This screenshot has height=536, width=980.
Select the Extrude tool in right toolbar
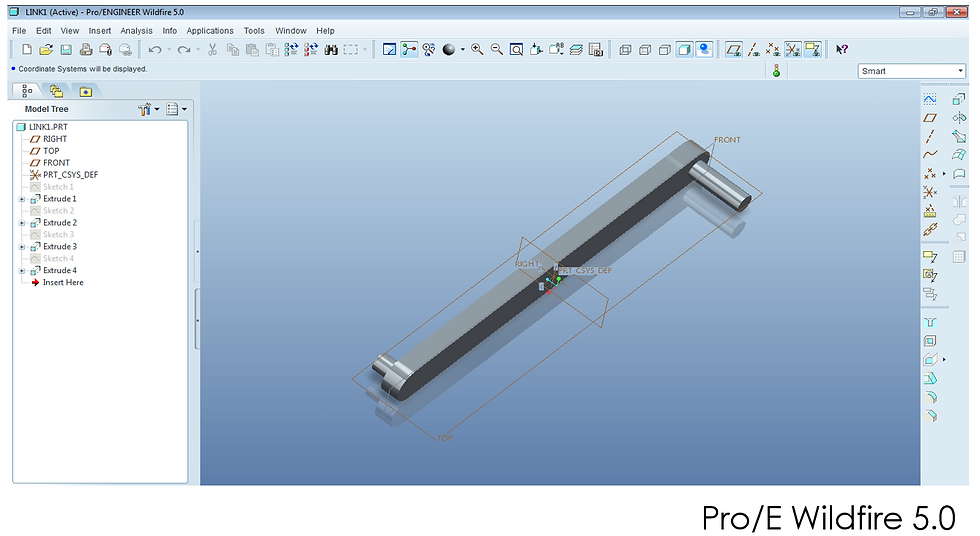tap(959, 99)
